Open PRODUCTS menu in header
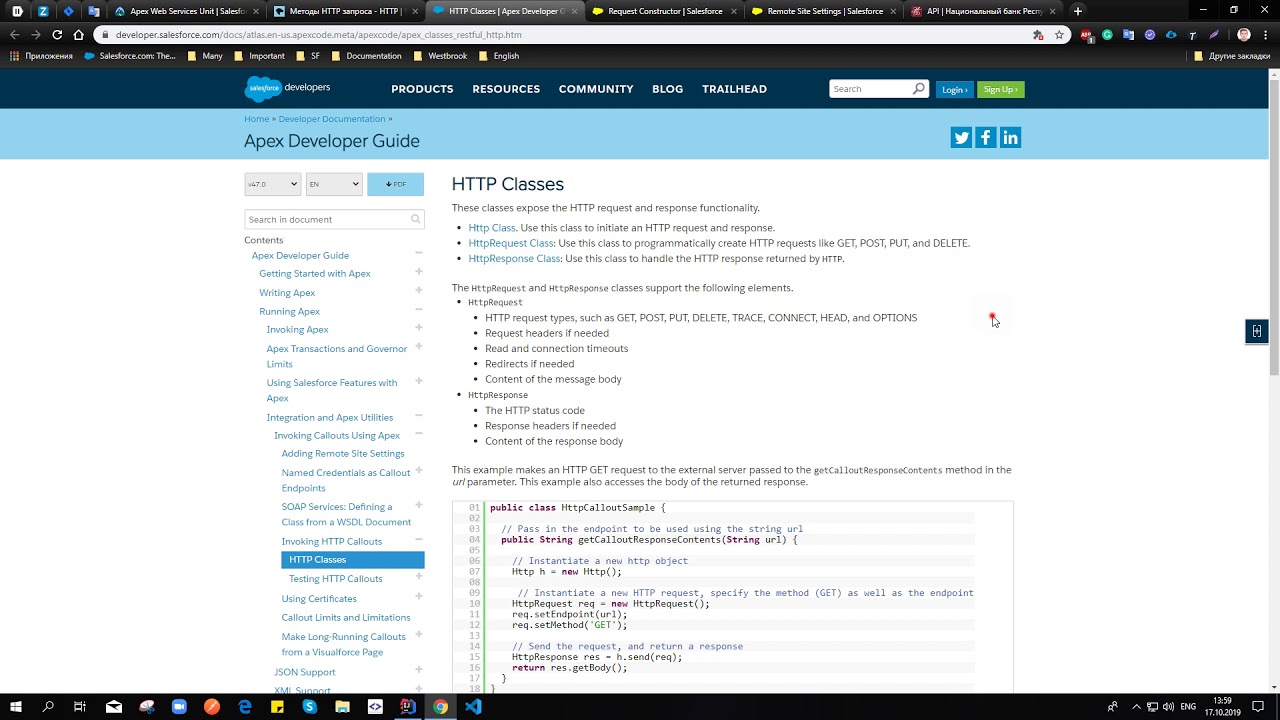 (x=422, y=89)
